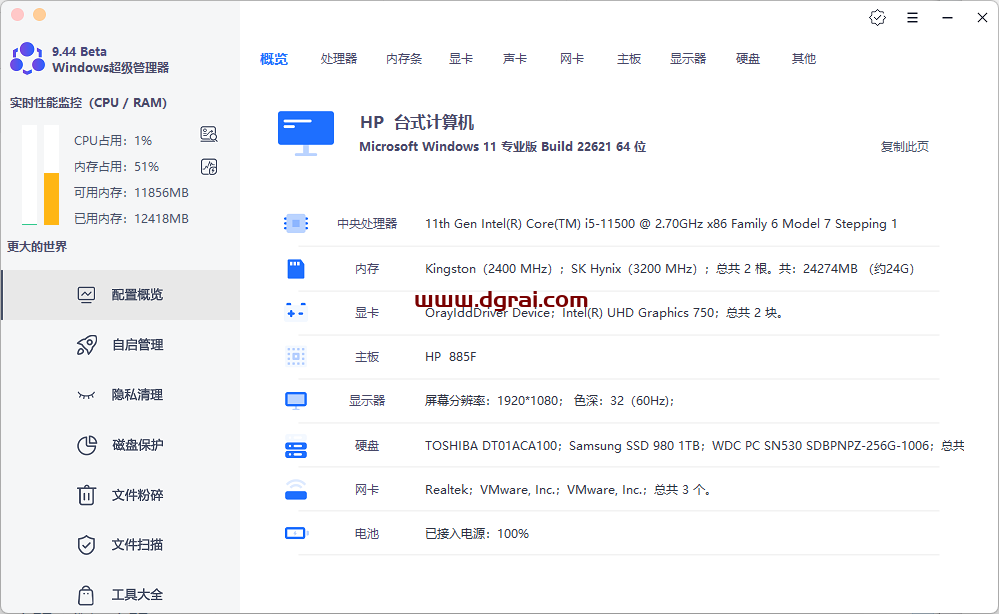Screen dimensions: 999x614
Task: Click the Intel UHD Graphics 750 text
Action: coord(640,313)
